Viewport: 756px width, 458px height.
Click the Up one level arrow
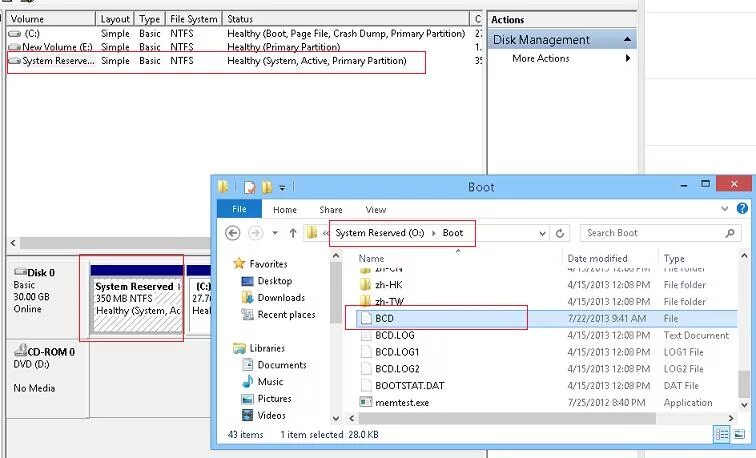[x=293, y=233]
